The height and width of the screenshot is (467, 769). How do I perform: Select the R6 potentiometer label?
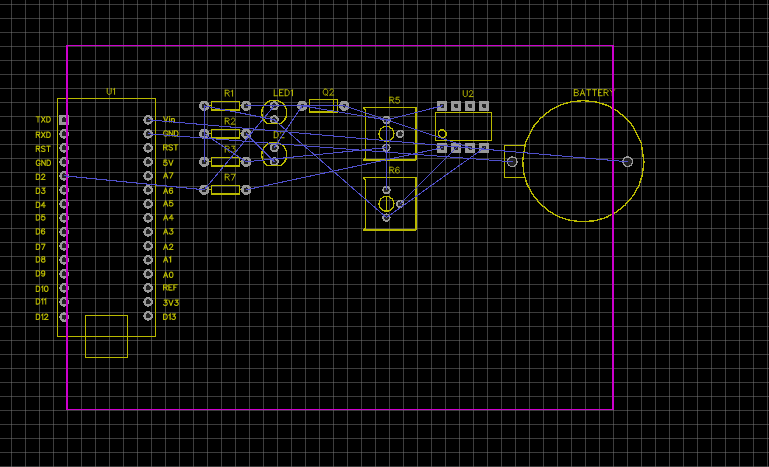(x=394, y=170)
